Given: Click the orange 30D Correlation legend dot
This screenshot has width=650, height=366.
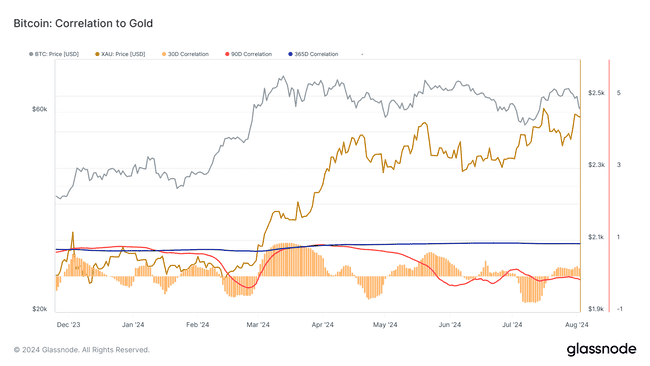Looking at the screenshot, I should tap(164, 54).
